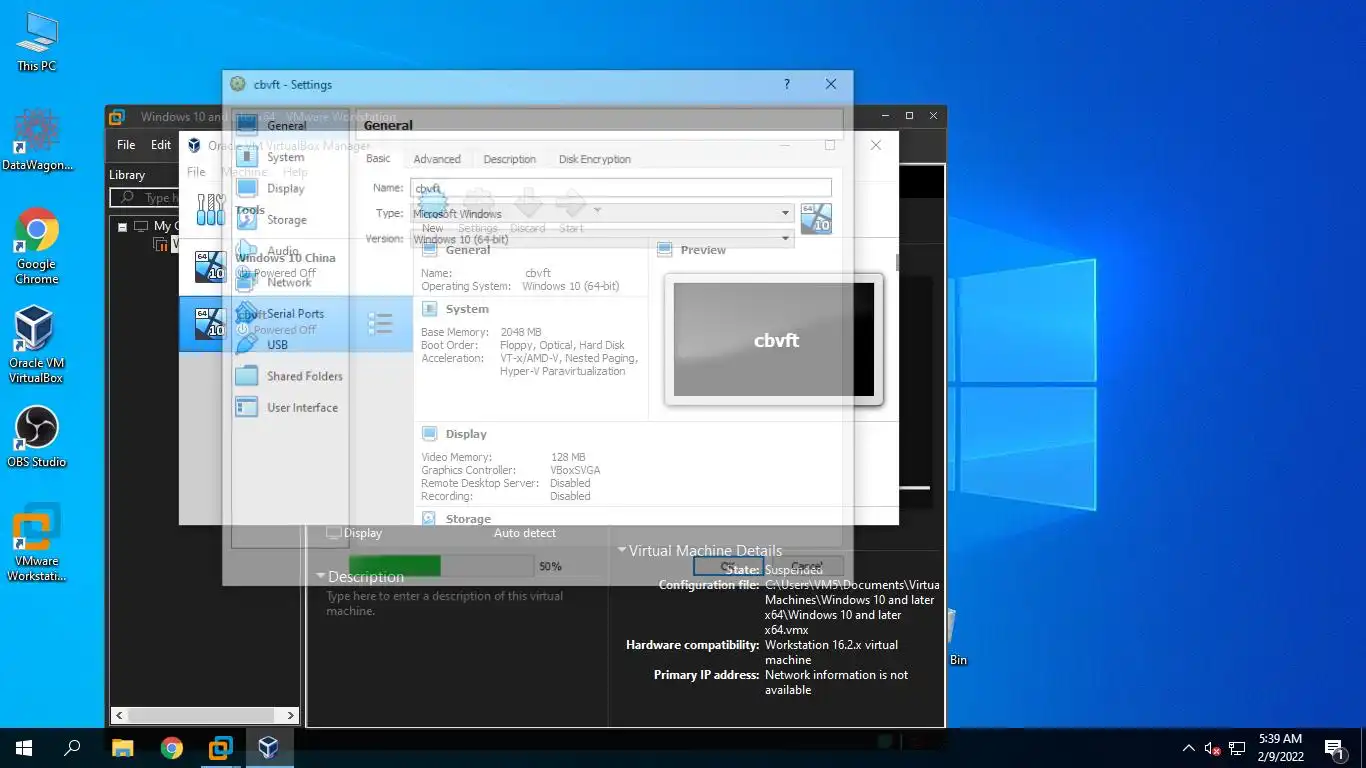Image resolution: width=1366 pixels, height=768 pixels.
Task: Select Windows 10 China VM in VirtualBox list
Action: (296, 266)
